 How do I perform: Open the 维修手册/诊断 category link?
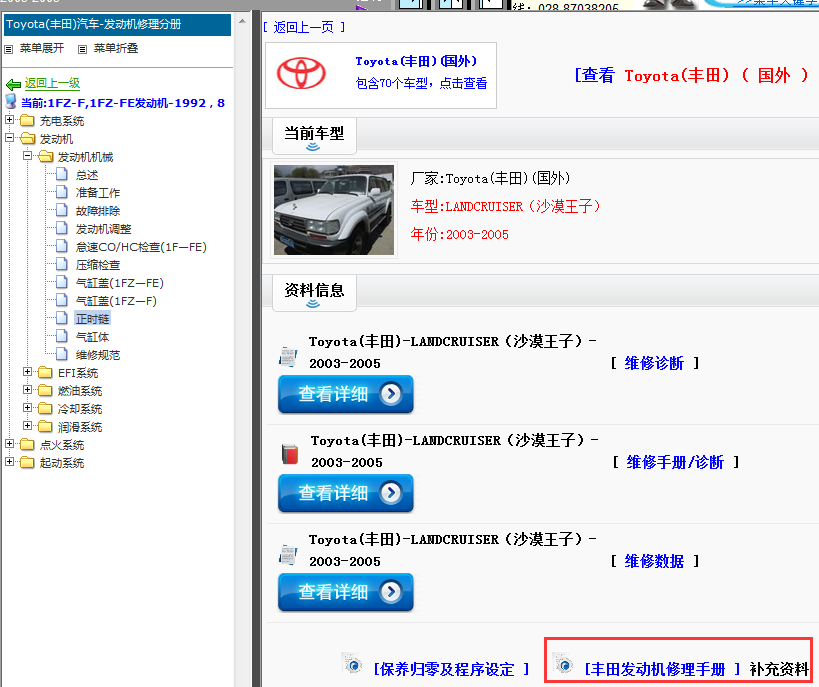pyautogui.click(x=675, y=462)
